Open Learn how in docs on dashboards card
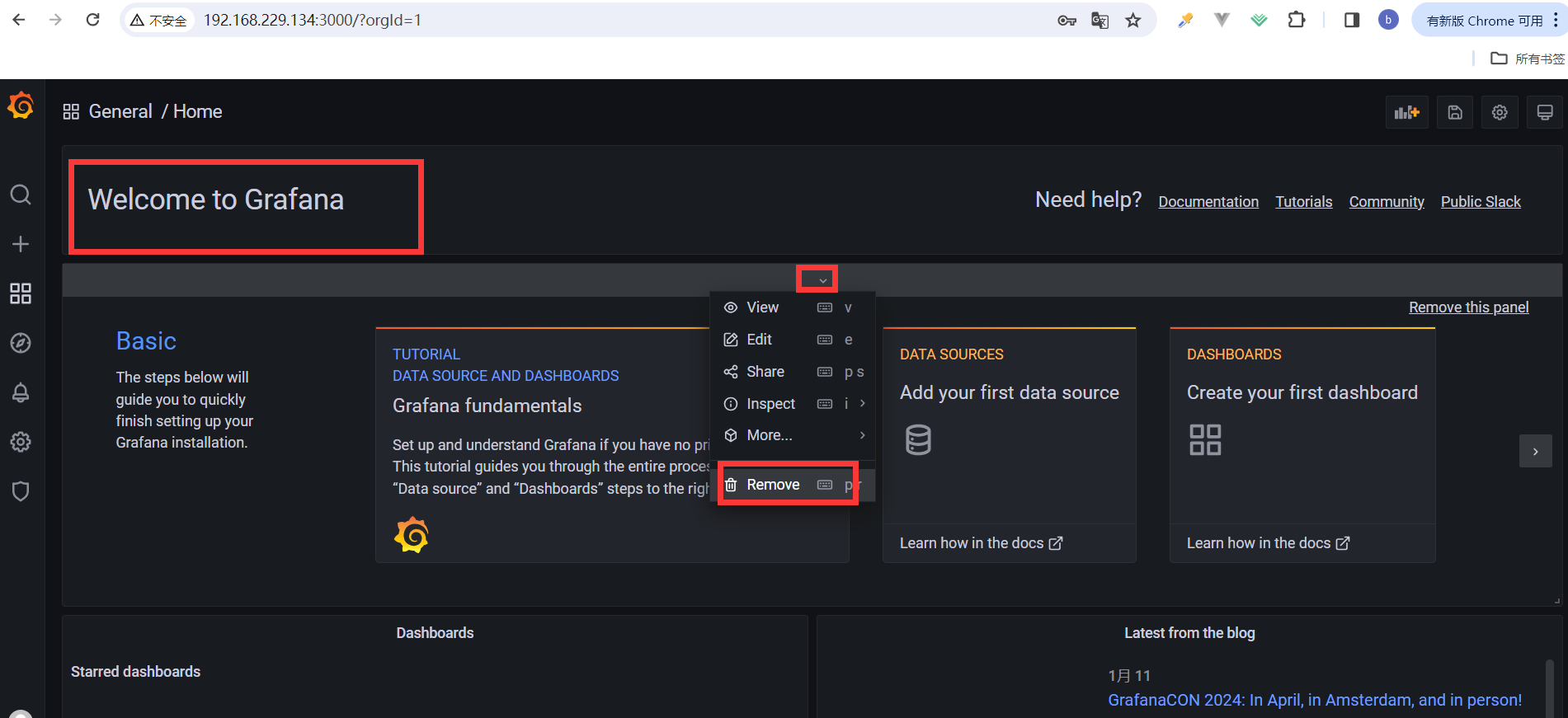Image resolution: width=1568 pixels, height=718 pixels. pos(1268,543)
